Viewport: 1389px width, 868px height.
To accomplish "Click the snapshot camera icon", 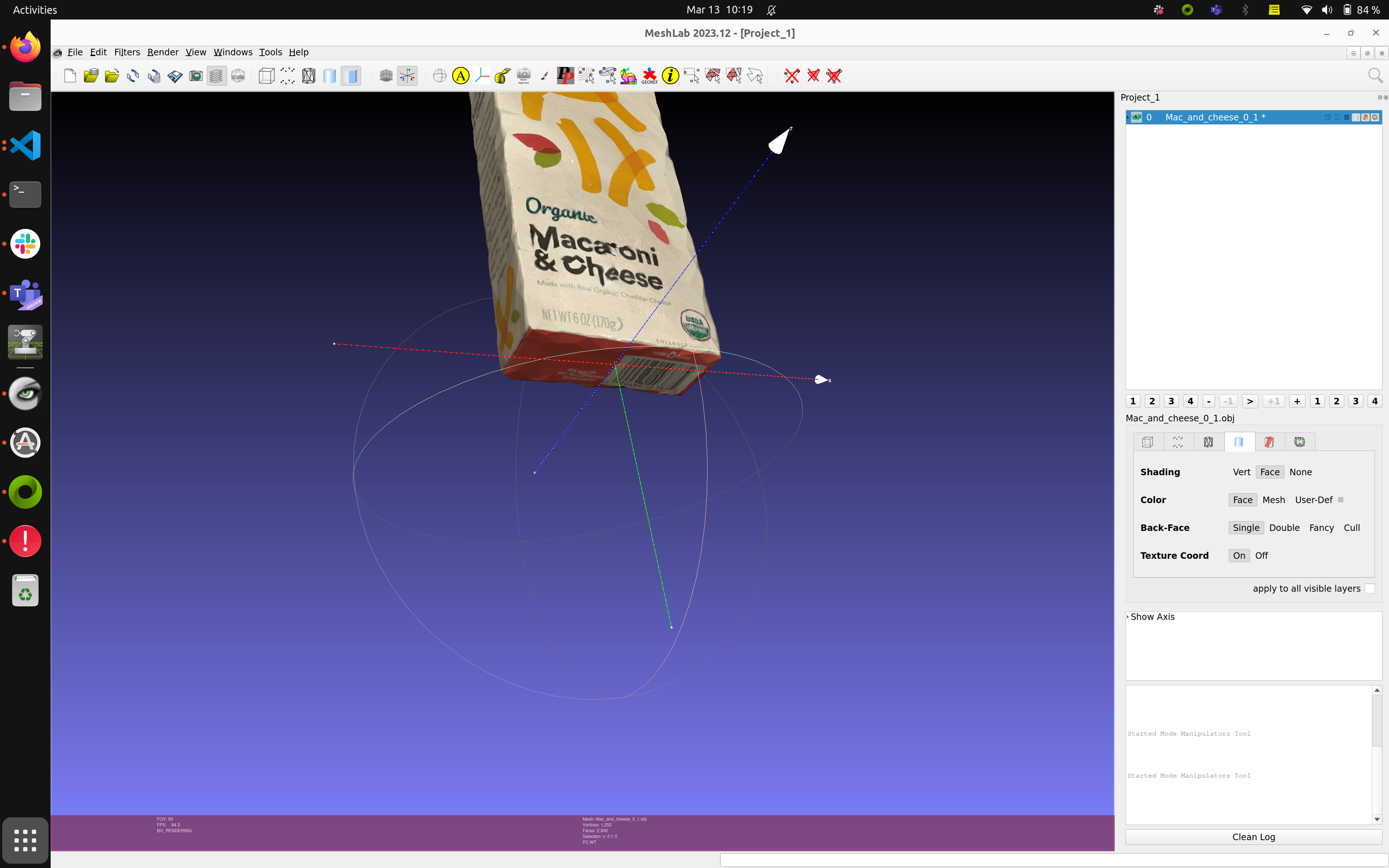I will click(x=196, y=76).
